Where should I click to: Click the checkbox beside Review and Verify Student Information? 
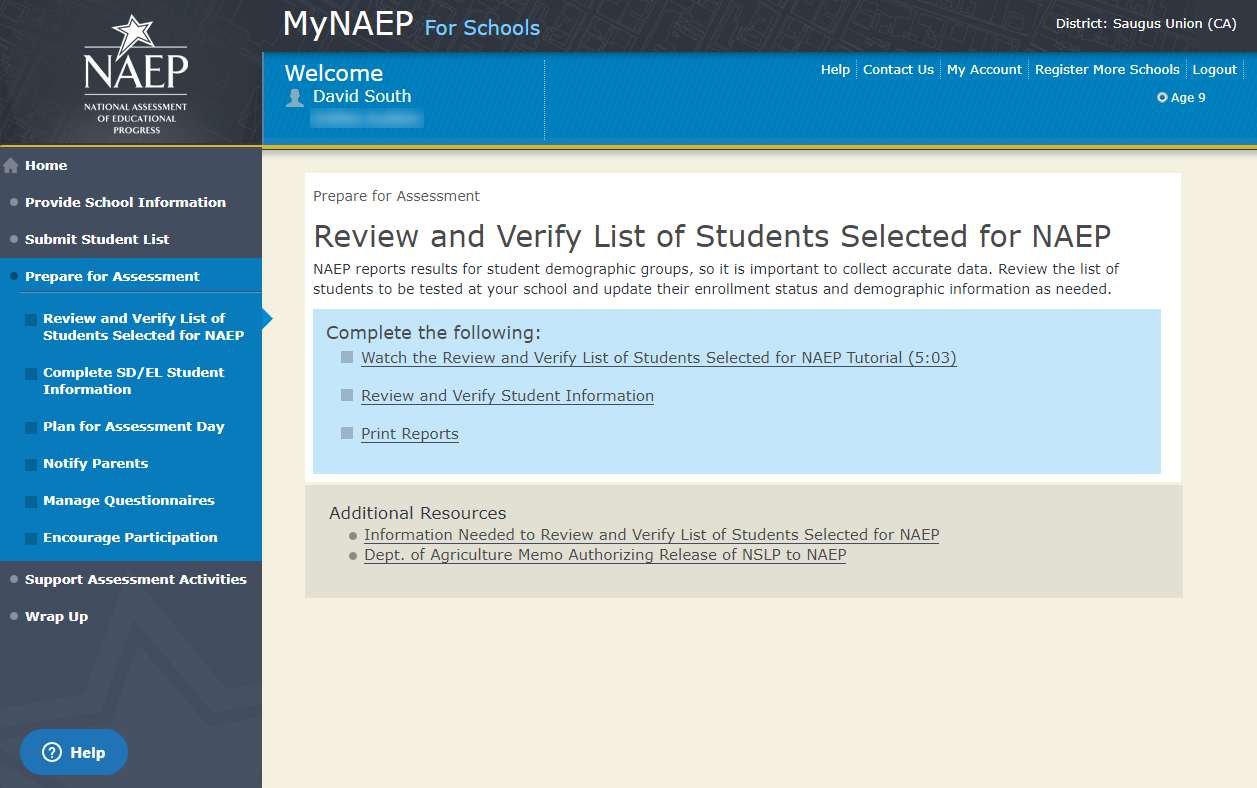(x=347, y=395)
